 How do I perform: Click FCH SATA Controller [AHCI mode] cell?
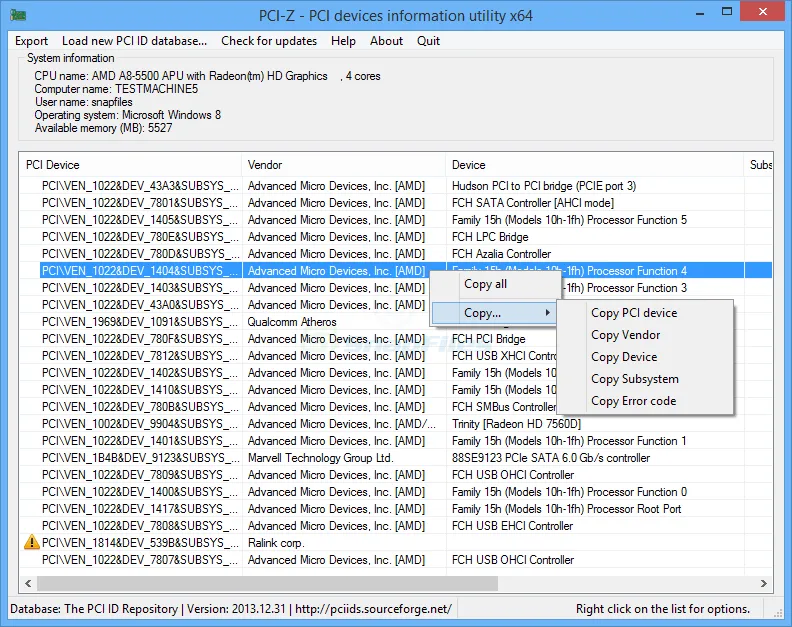[533, 203]
